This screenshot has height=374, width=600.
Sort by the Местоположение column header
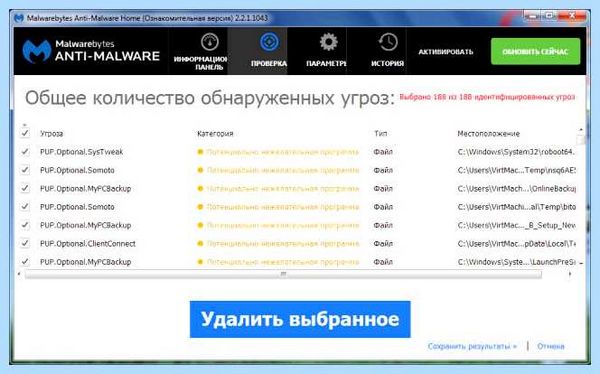[x=488, y=134]
